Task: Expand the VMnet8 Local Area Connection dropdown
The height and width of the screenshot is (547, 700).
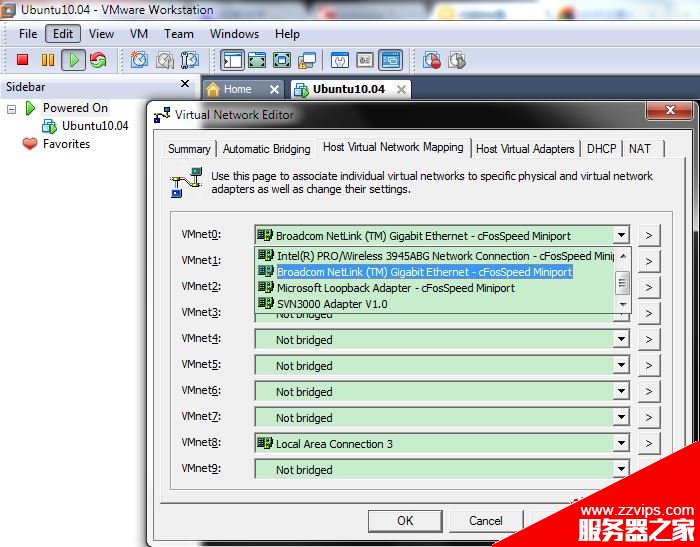Action: [621, 443]
